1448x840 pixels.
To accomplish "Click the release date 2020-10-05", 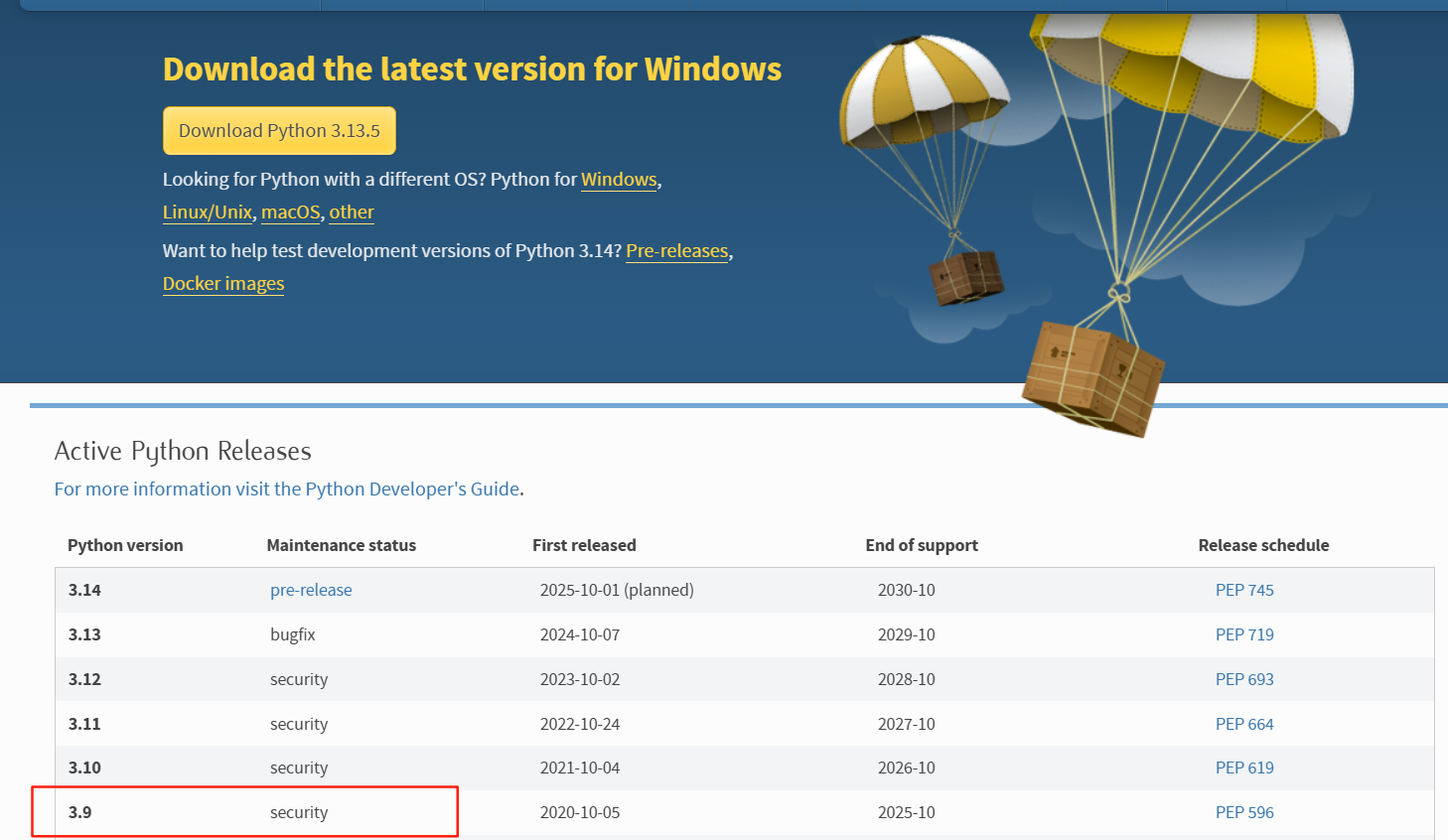I will coord(580,812).
